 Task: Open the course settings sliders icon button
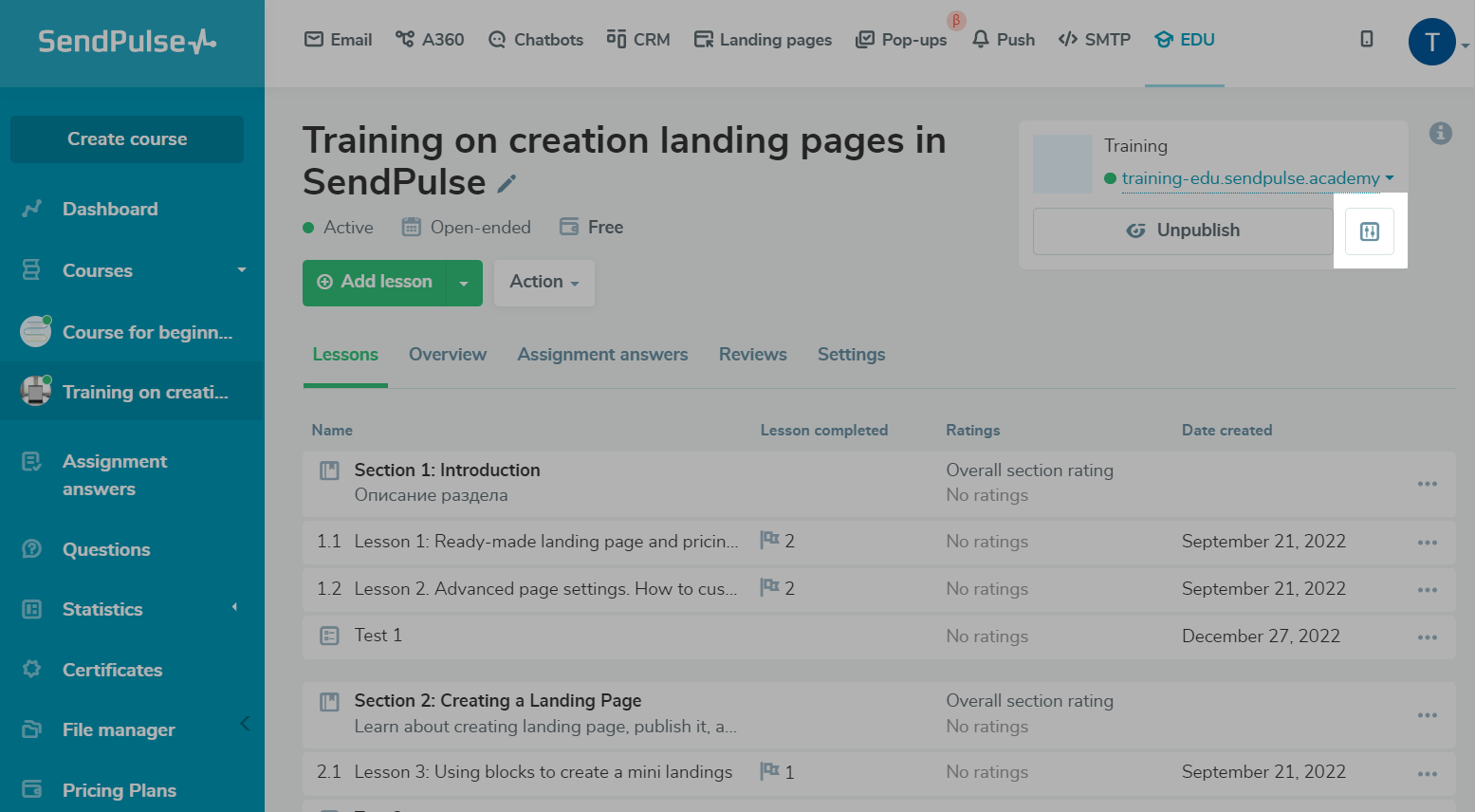pyautogui.click(x=1370, y=231)
